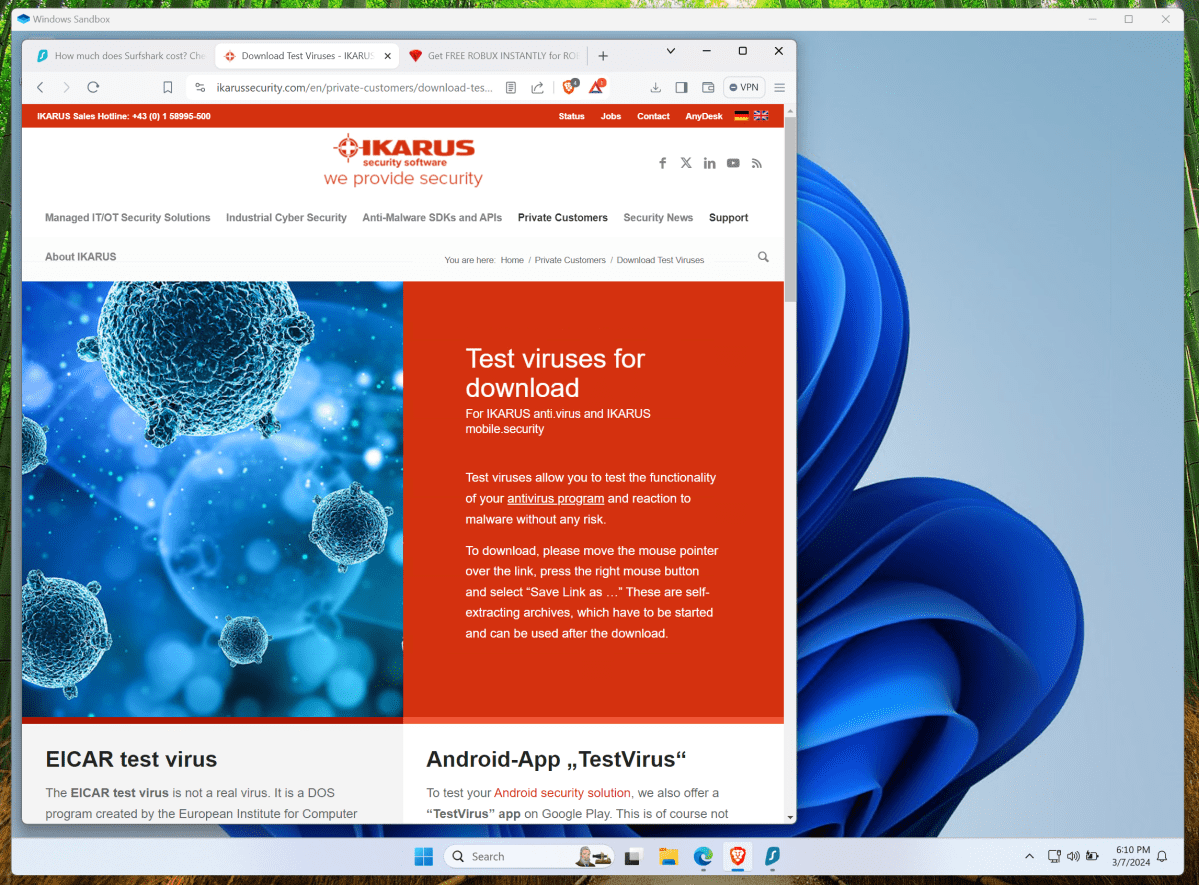Viewport: 1199px width, 885px height.
Task: Click the Share this page icon
Action: pyautogui.click(x=537, y=87)
